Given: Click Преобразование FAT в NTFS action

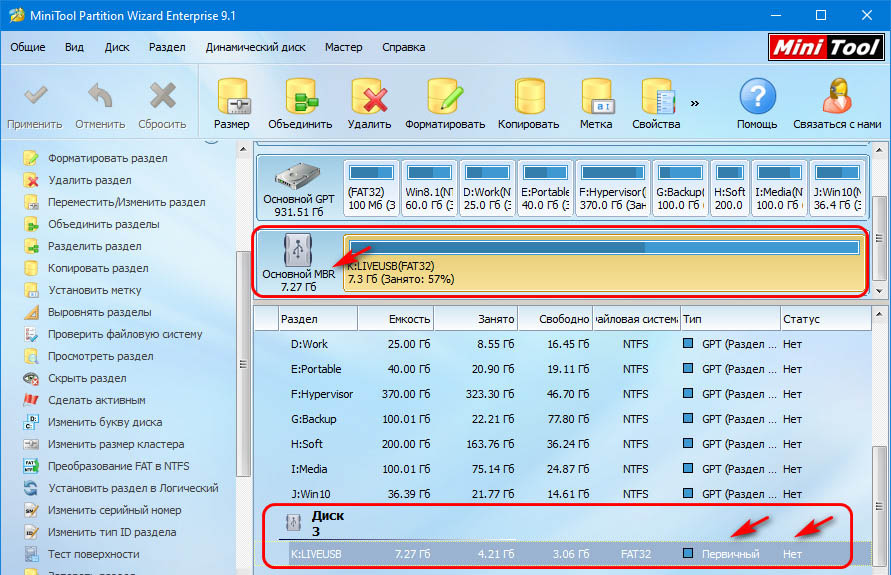Looking at the screenshot, I should (118, 466).
